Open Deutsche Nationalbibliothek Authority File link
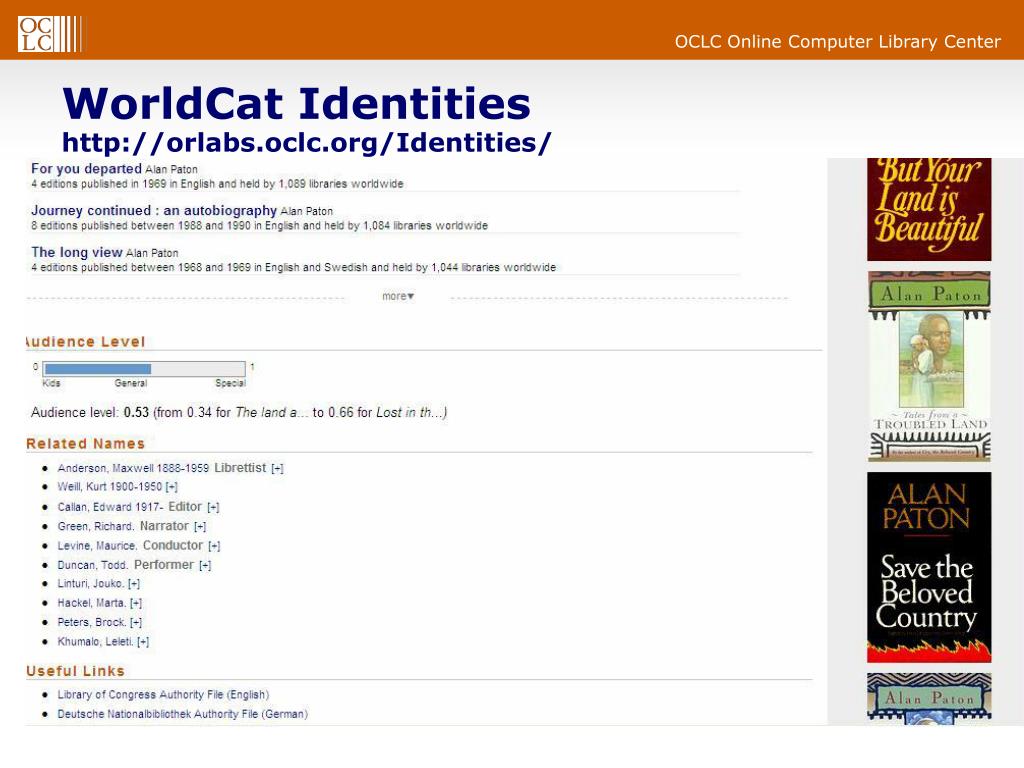The height and width of the screenshot is (768, 1024). 182,714
